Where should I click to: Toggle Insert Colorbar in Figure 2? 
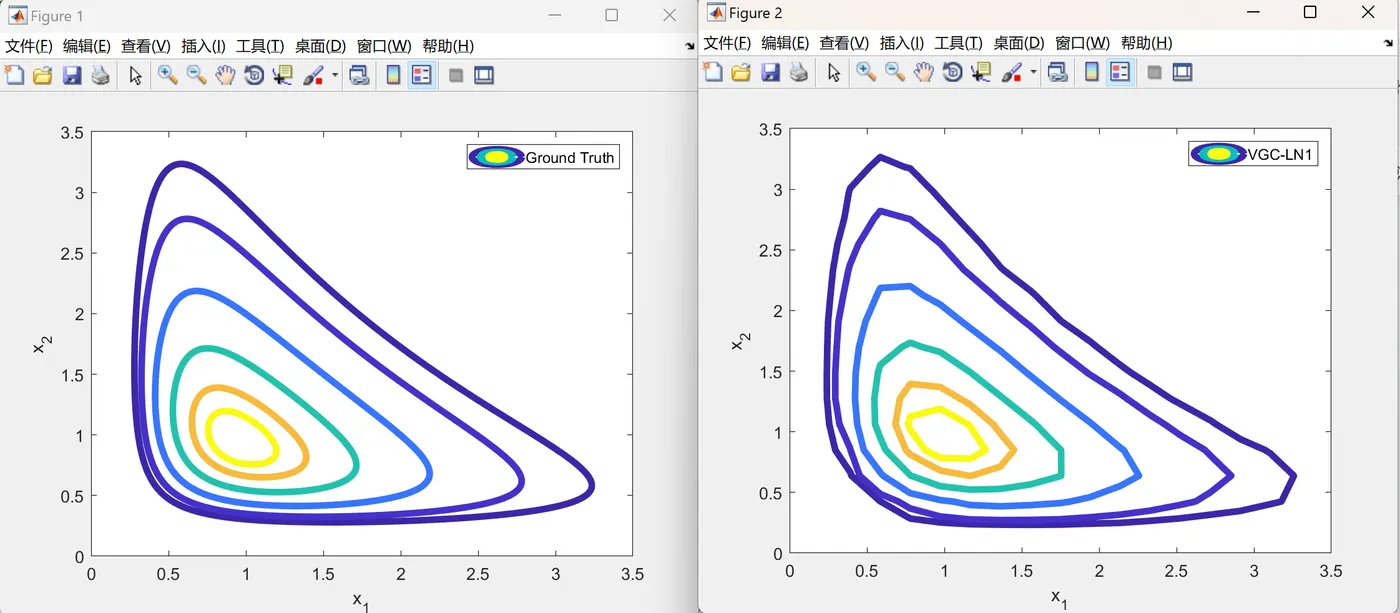(1091, 72)
